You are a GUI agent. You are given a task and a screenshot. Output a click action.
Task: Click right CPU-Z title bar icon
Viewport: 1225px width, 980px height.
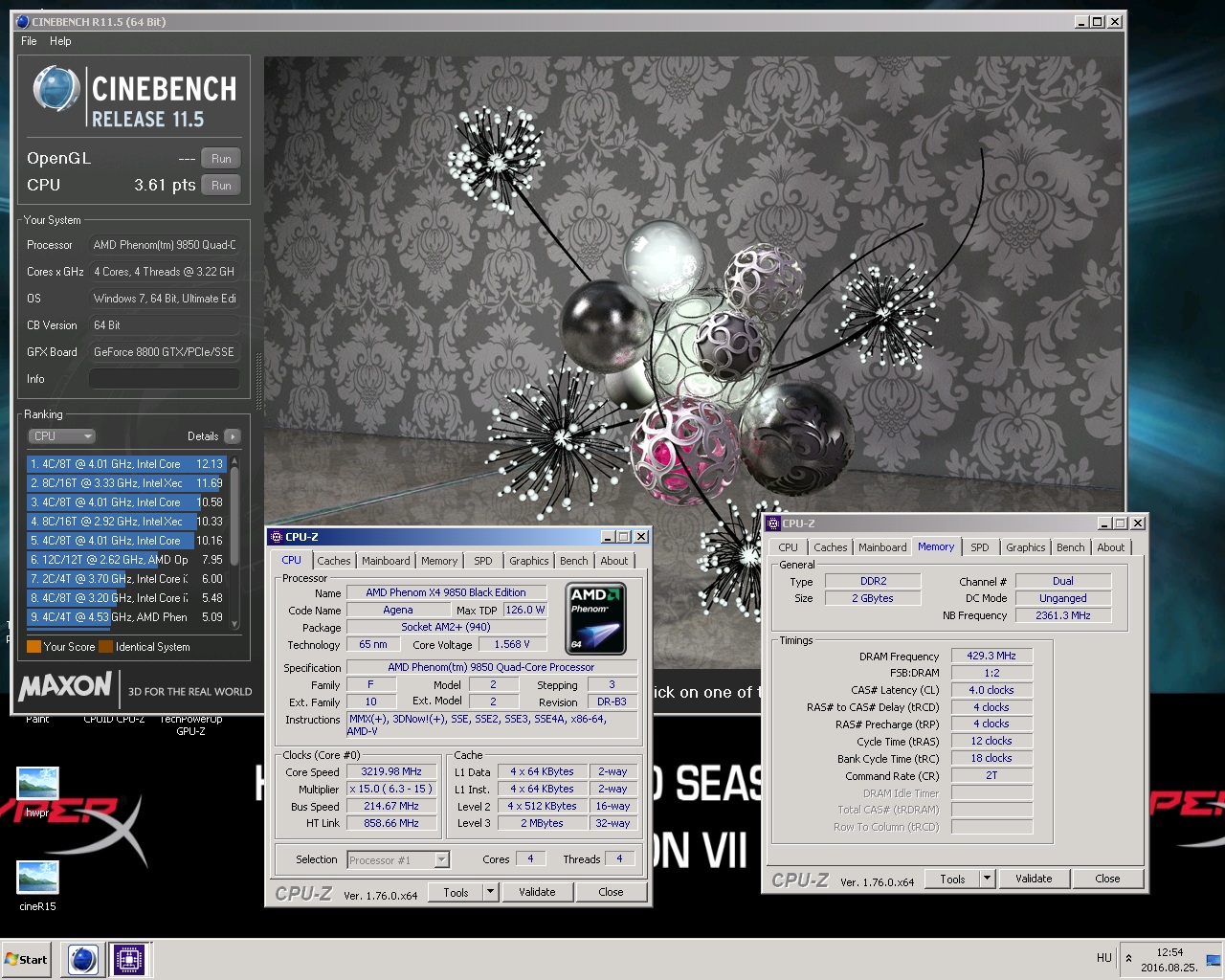point(773,523)
